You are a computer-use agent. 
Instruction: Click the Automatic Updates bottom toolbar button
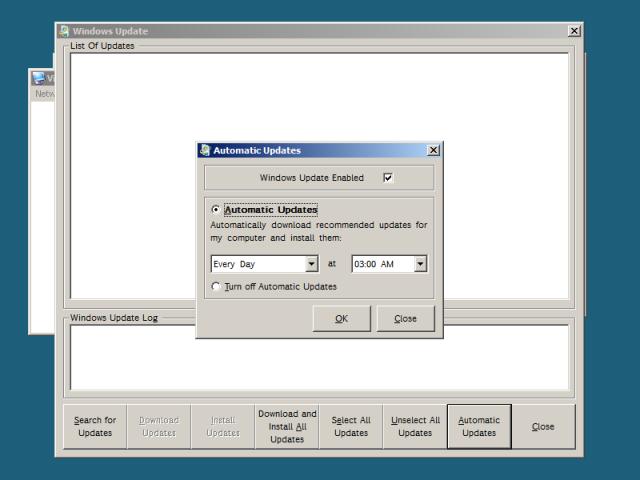tap(479, 427)
